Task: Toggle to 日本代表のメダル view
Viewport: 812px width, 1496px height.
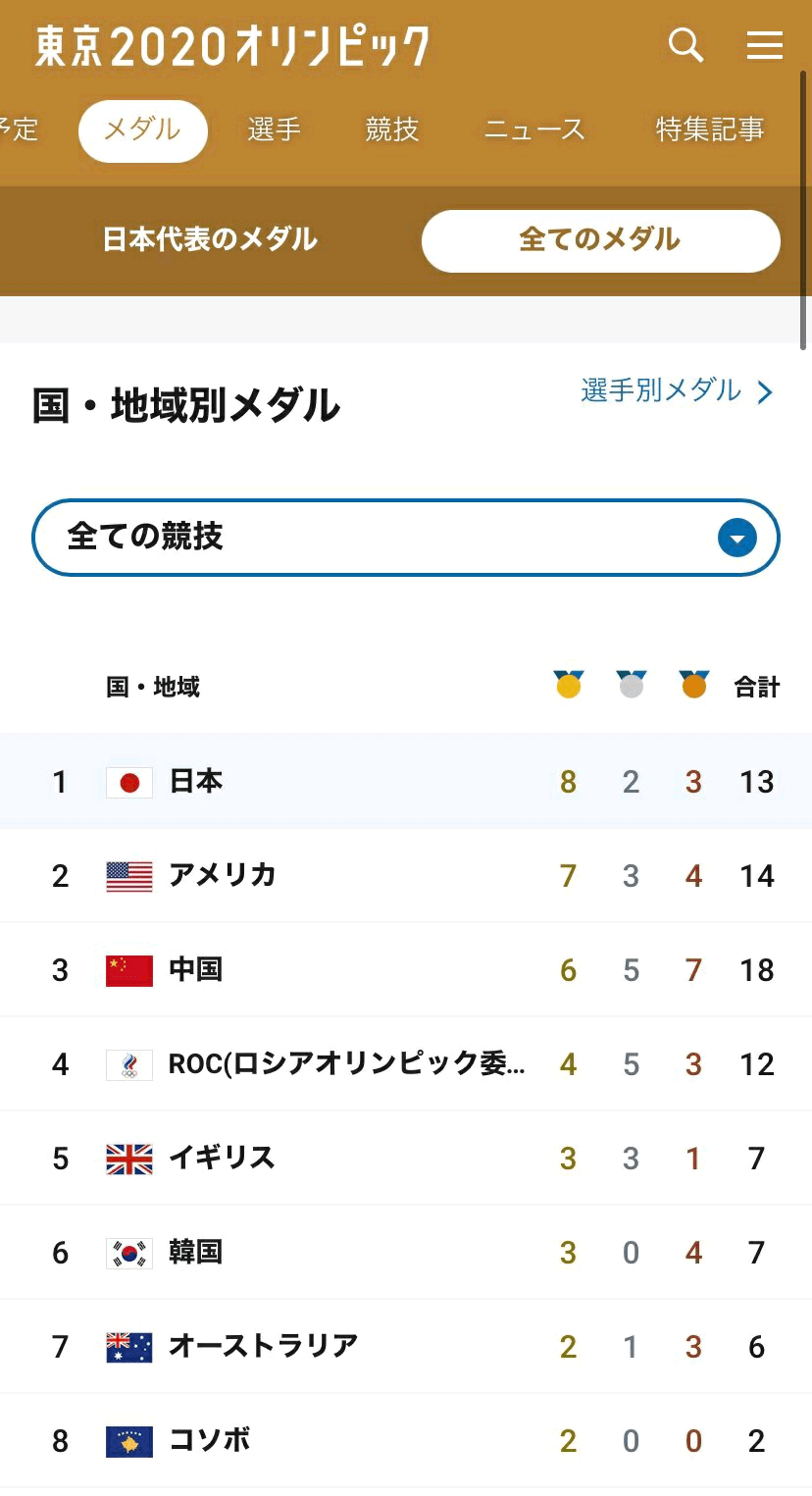Action: click(210, 239)
